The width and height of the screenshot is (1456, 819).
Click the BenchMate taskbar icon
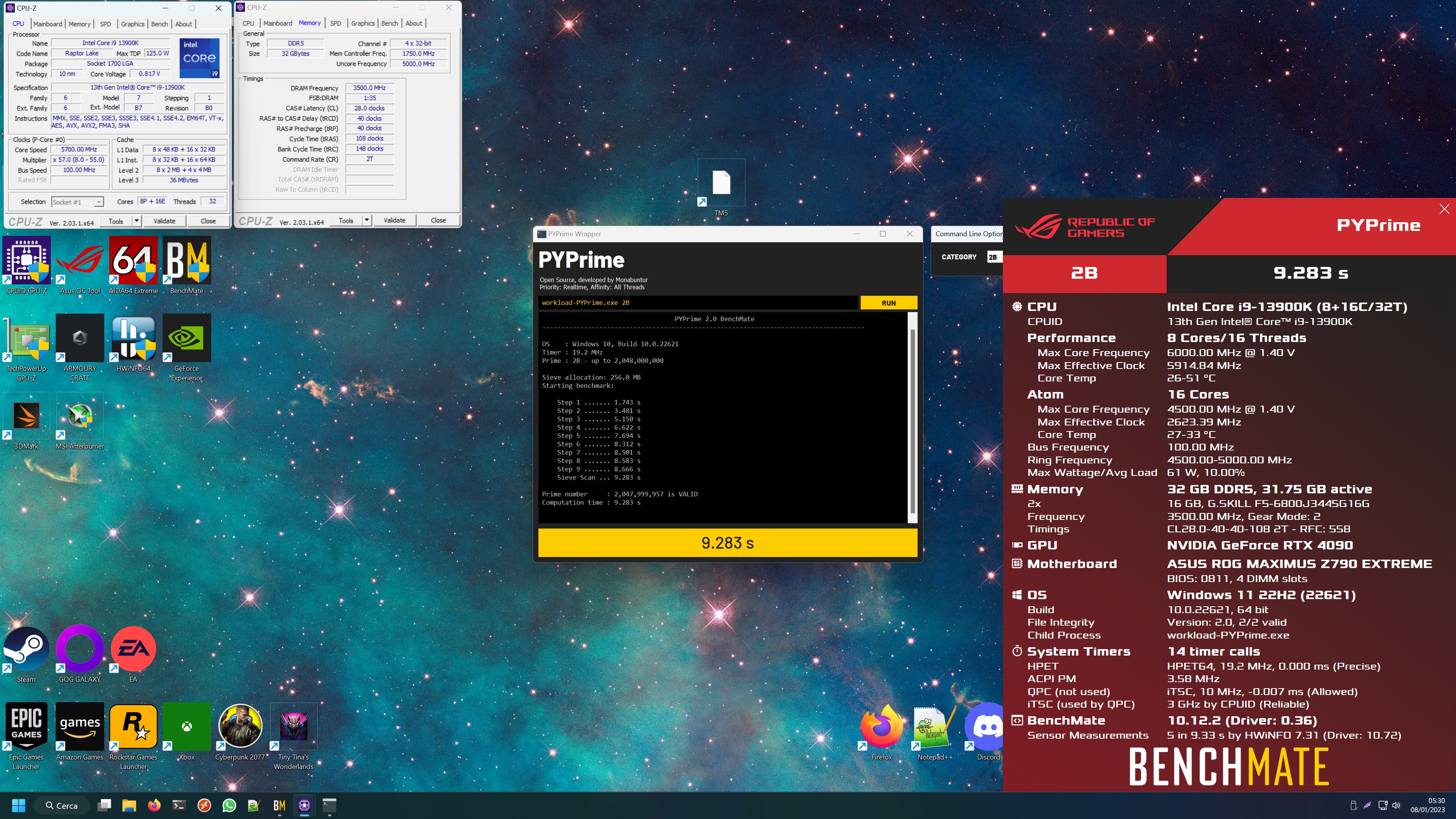[x=279, y=805]
